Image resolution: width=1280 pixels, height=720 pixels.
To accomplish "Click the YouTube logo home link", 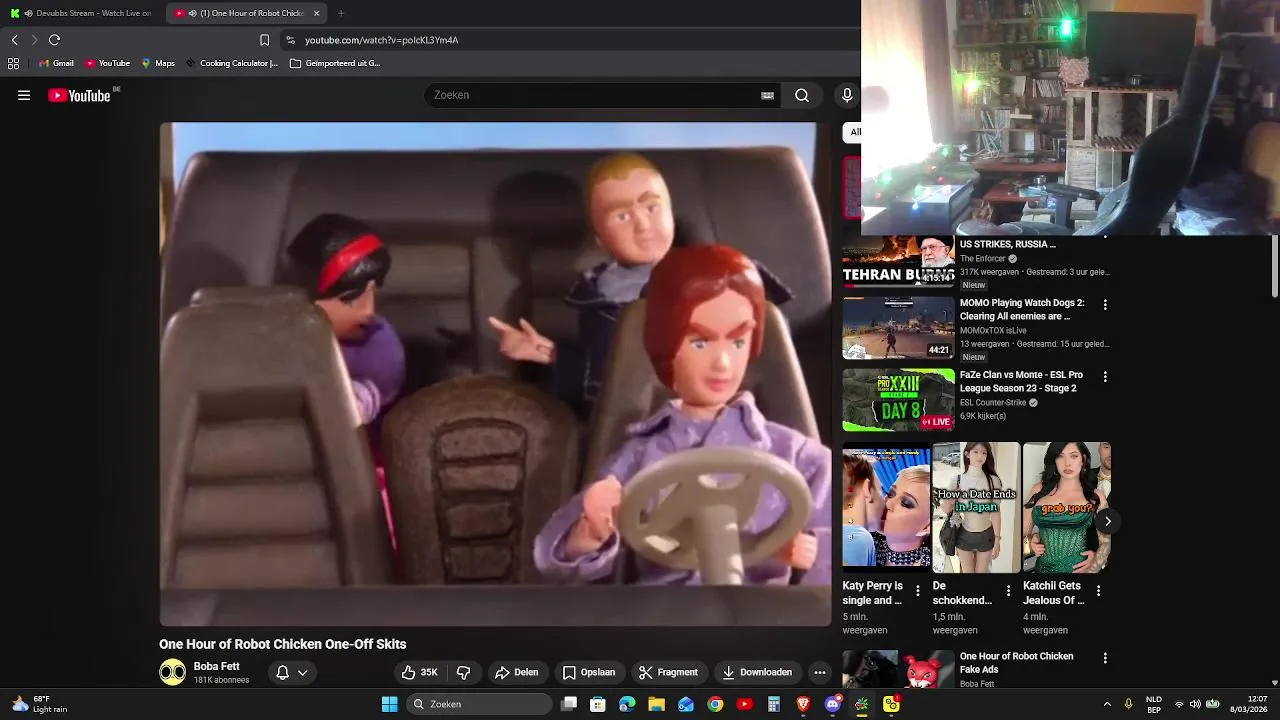I will coord(79,96).
